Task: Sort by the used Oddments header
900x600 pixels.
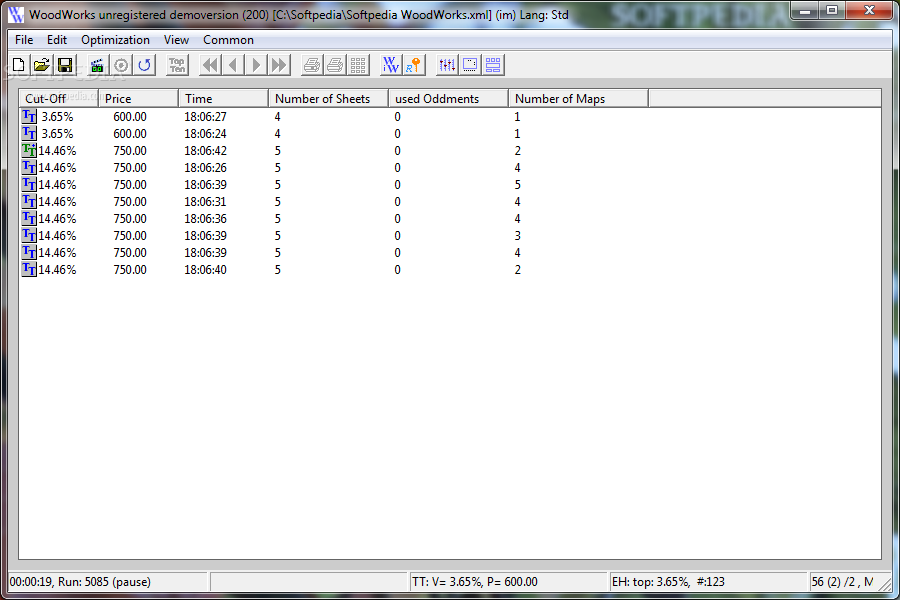Action: 448,98
